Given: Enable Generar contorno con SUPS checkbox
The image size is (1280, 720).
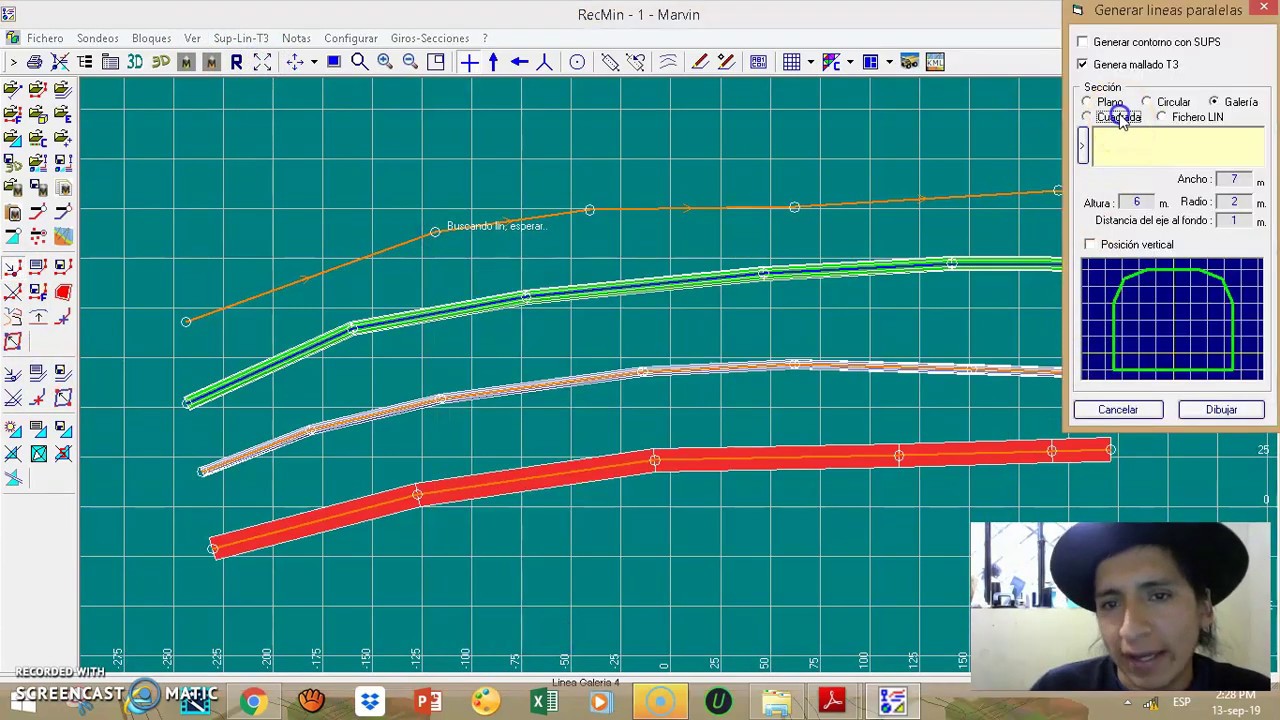Looking at the screenshot, I should click(x=1082, y=42).
